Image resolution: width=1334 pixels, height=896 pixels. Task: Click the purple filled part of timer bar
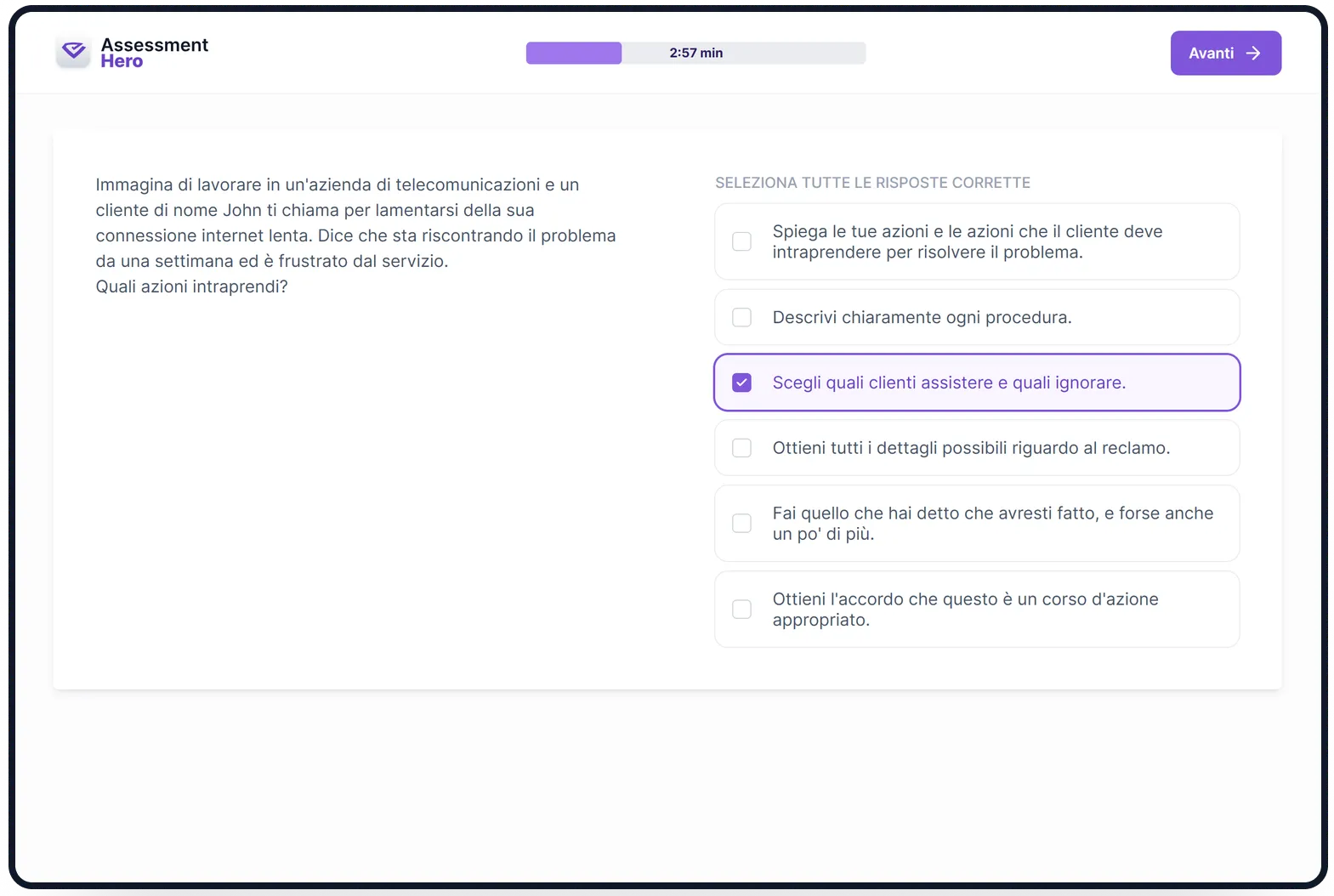pyautogui.click(x=574, y=53)
